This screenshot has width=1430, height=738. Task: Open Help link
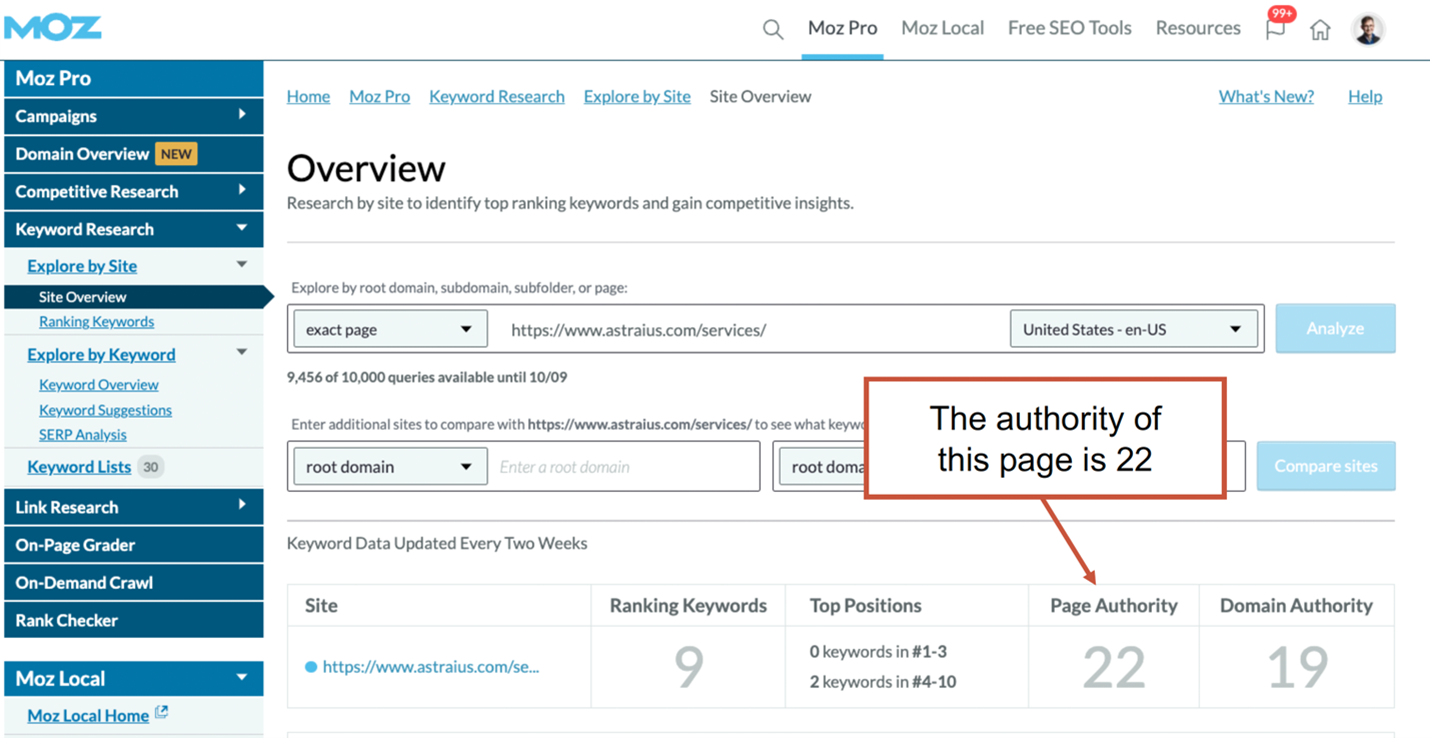click(x=1365, y=97)
